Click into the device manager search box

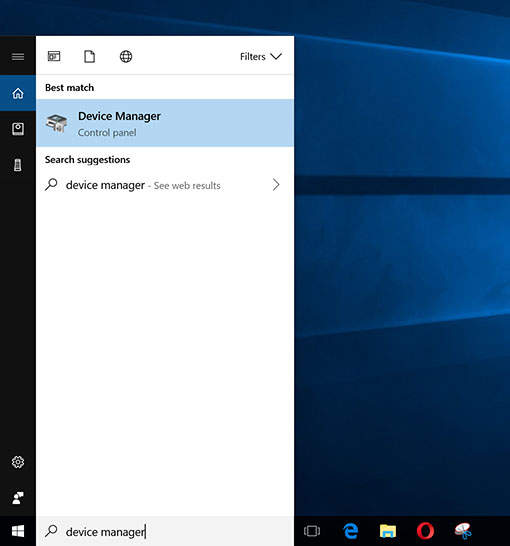[165, 531]
